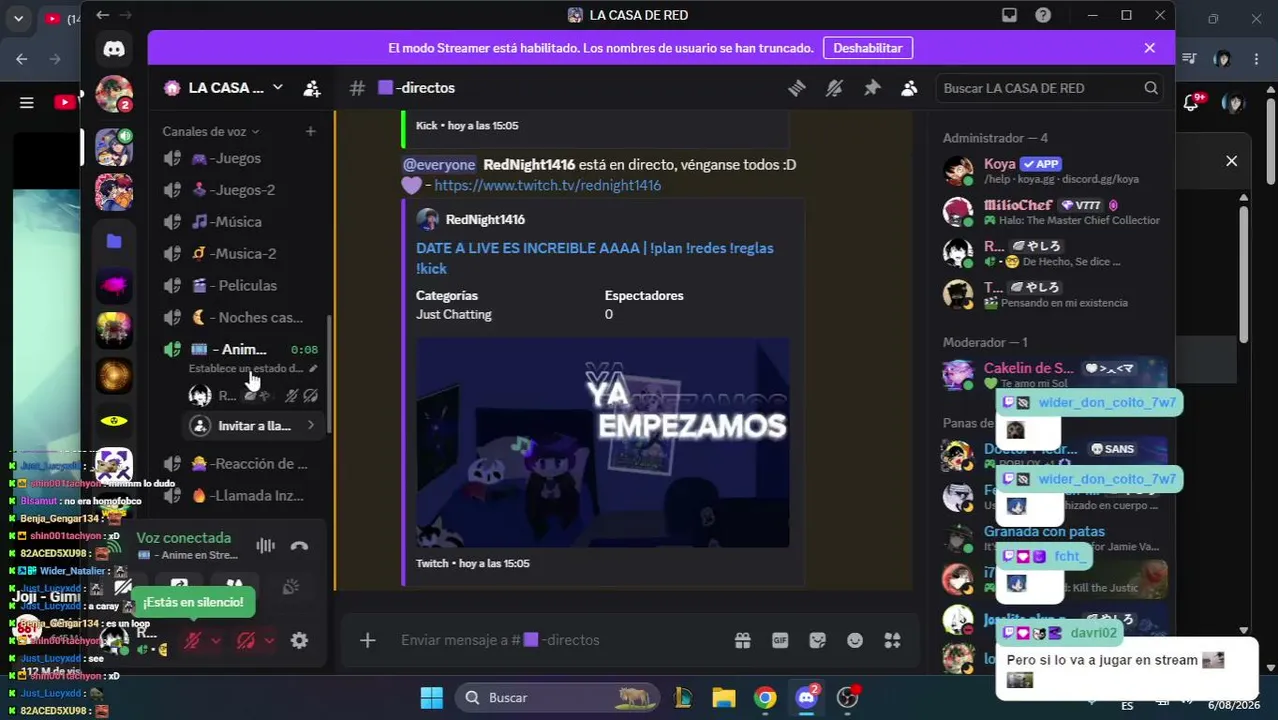The image size is (1278, 720).
Task: Open Chrome from the Windows taskbar
Action: (x=765, y=698)
